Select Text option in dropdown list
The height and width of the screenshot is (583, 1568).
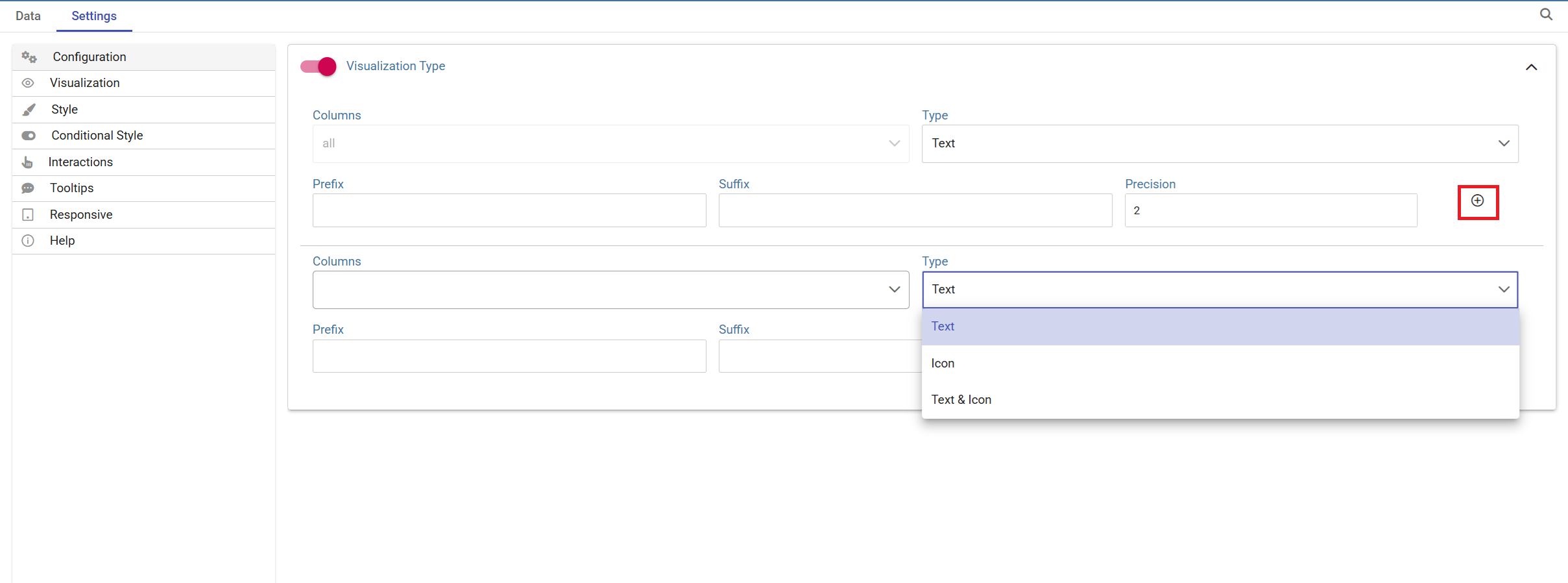[1220, 327]
